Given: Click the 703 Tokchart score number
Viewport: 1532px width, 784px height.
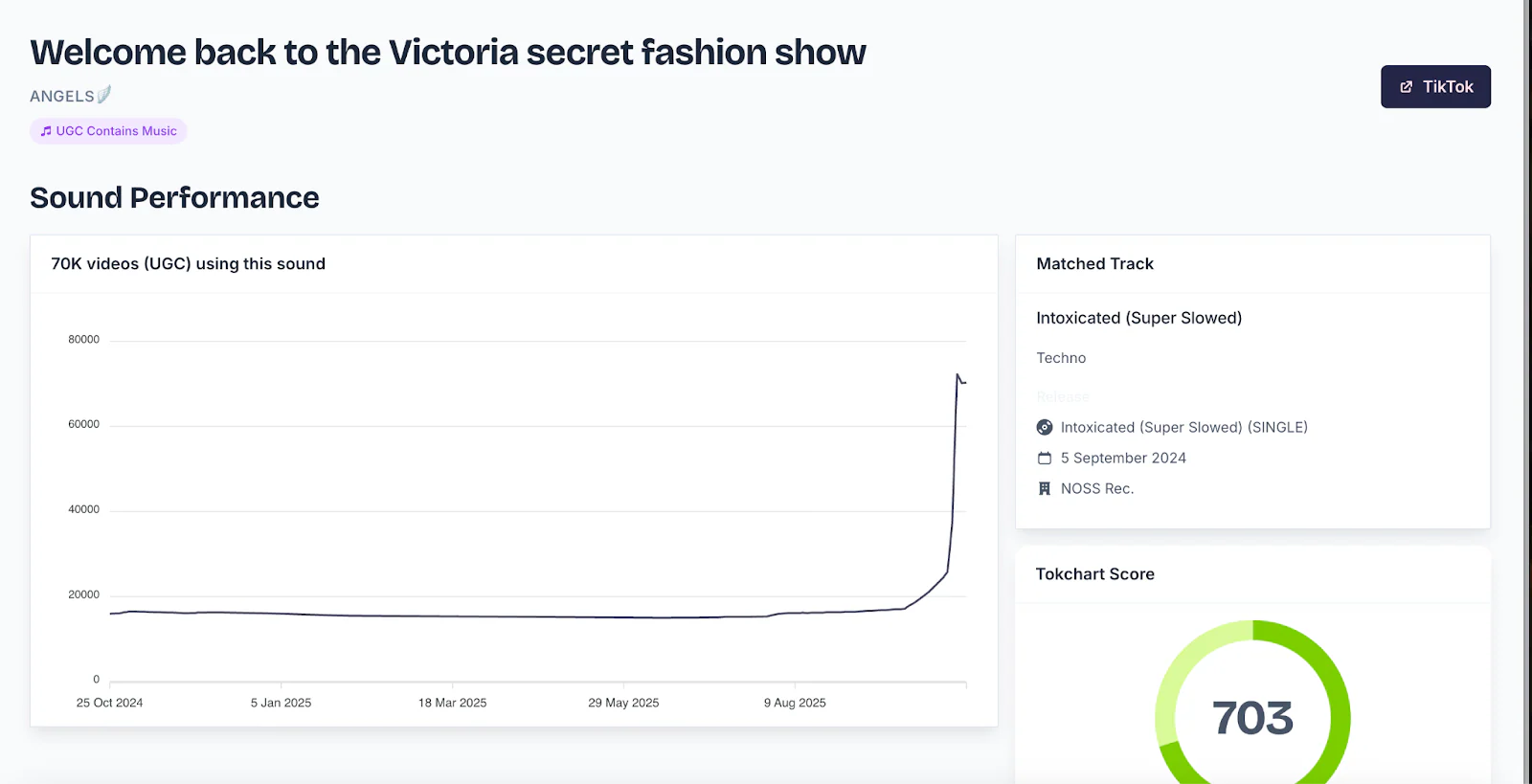Looking at the screenshot, I should pos(1252,718).
